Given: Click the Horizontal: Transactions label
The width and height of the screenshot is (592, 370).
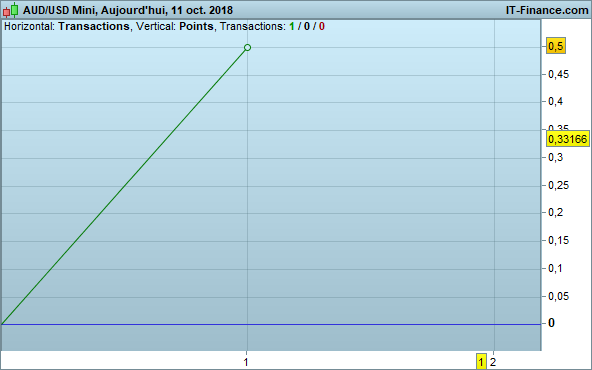Looking at the screenshot, I should [67, 26].
